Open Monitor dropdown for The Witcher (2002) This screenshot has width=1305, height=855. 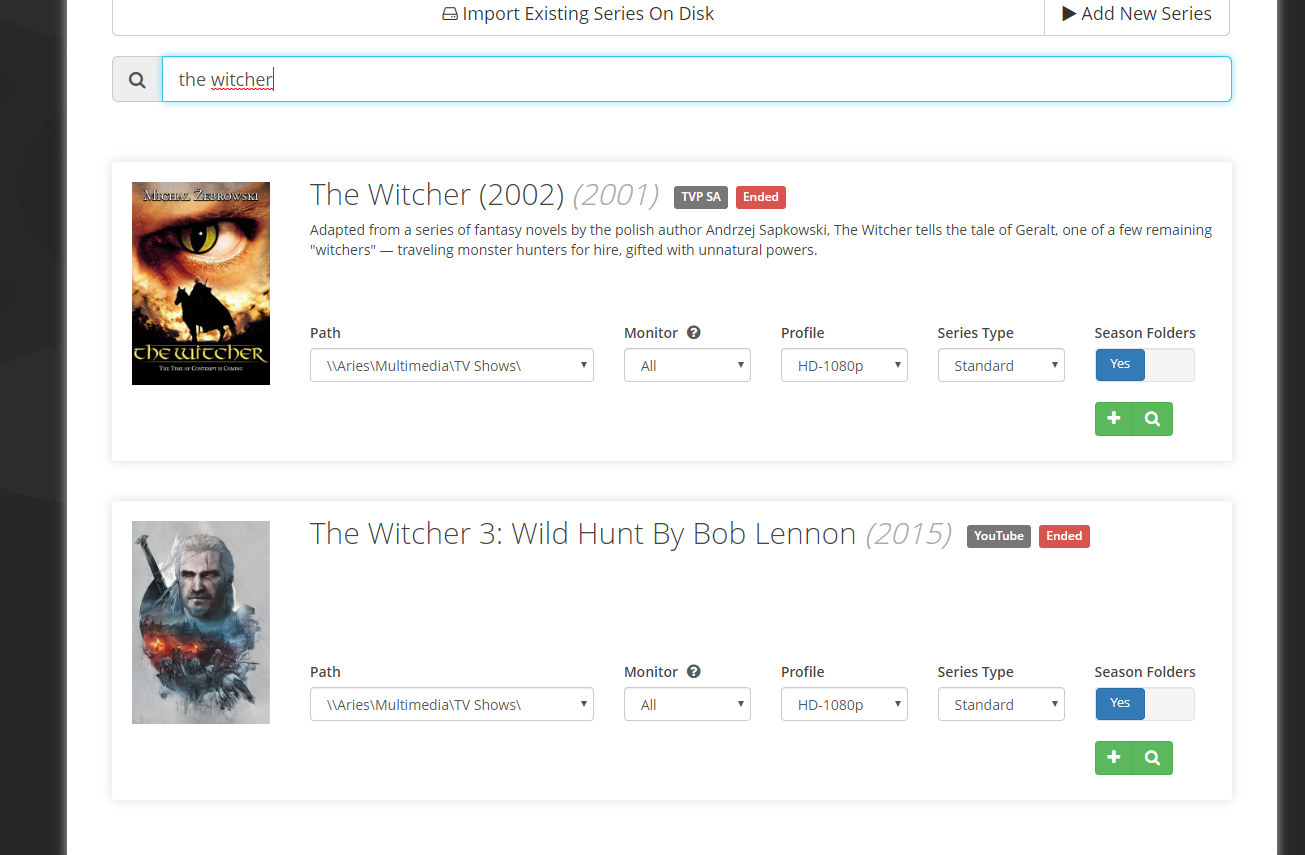[x=687, y=366]
